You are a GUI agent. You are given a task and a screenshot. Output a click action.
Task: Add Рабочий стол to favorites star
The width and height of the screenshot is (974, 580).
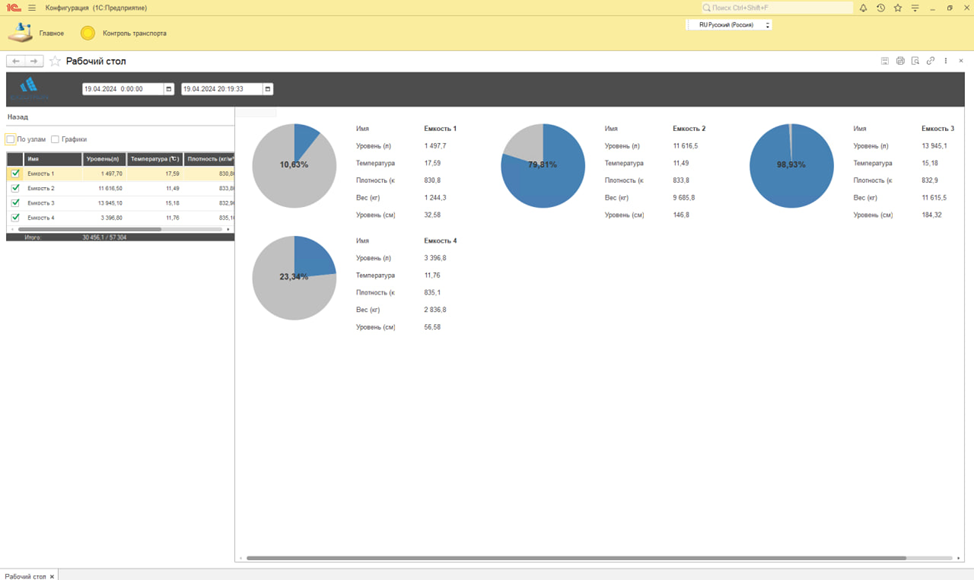[55, 61]
